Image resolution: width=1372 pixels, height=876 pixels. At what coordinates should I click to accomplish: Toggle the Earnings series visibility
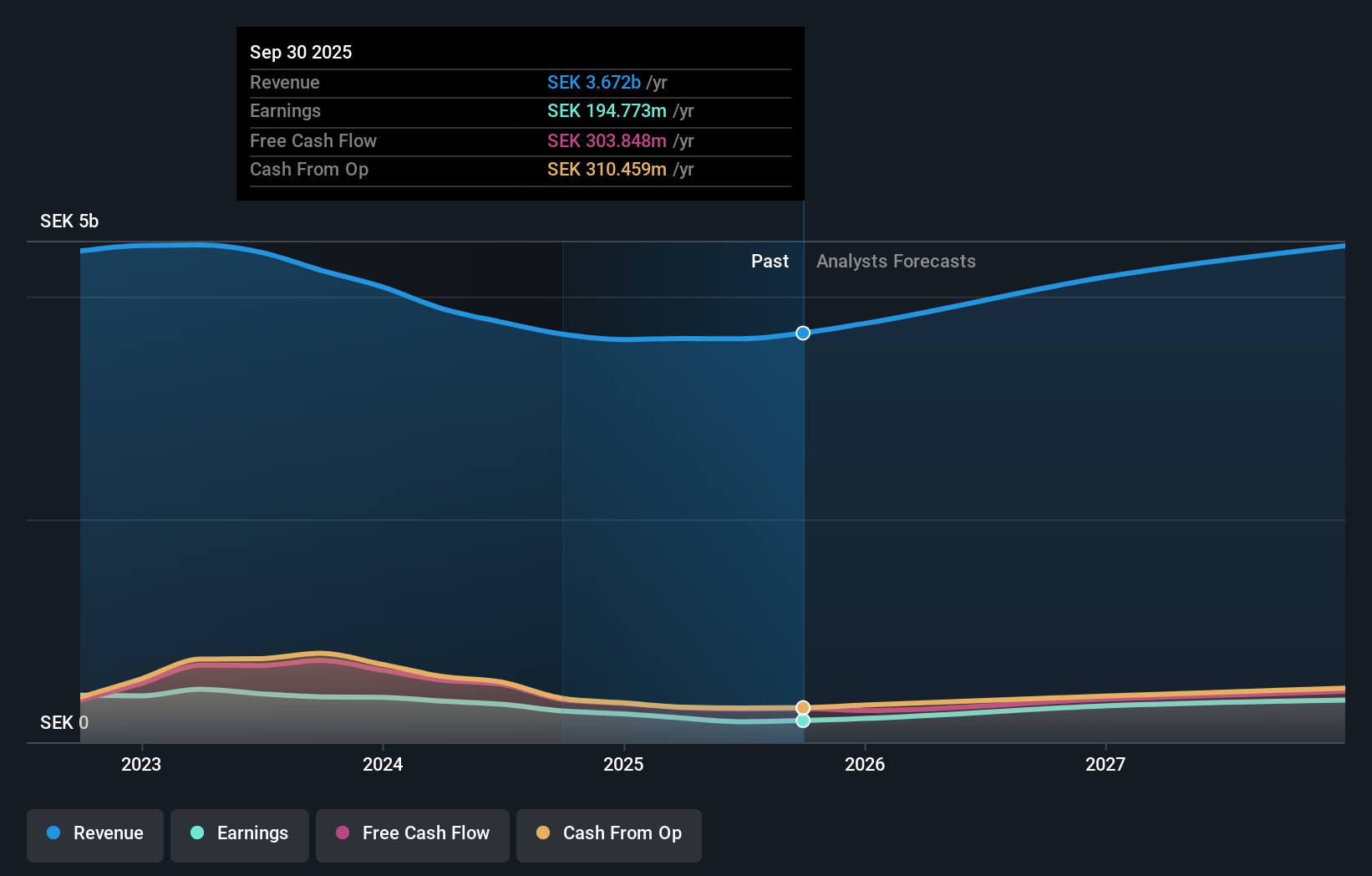(239, 834)
